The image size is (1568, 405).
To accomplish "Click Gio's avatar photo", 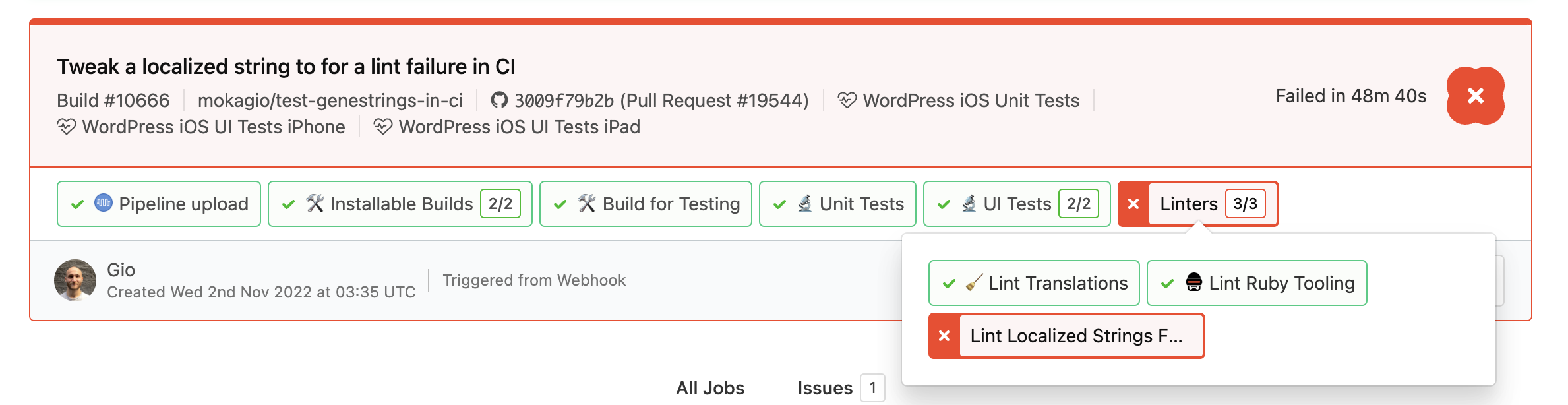I will [75, 280].
